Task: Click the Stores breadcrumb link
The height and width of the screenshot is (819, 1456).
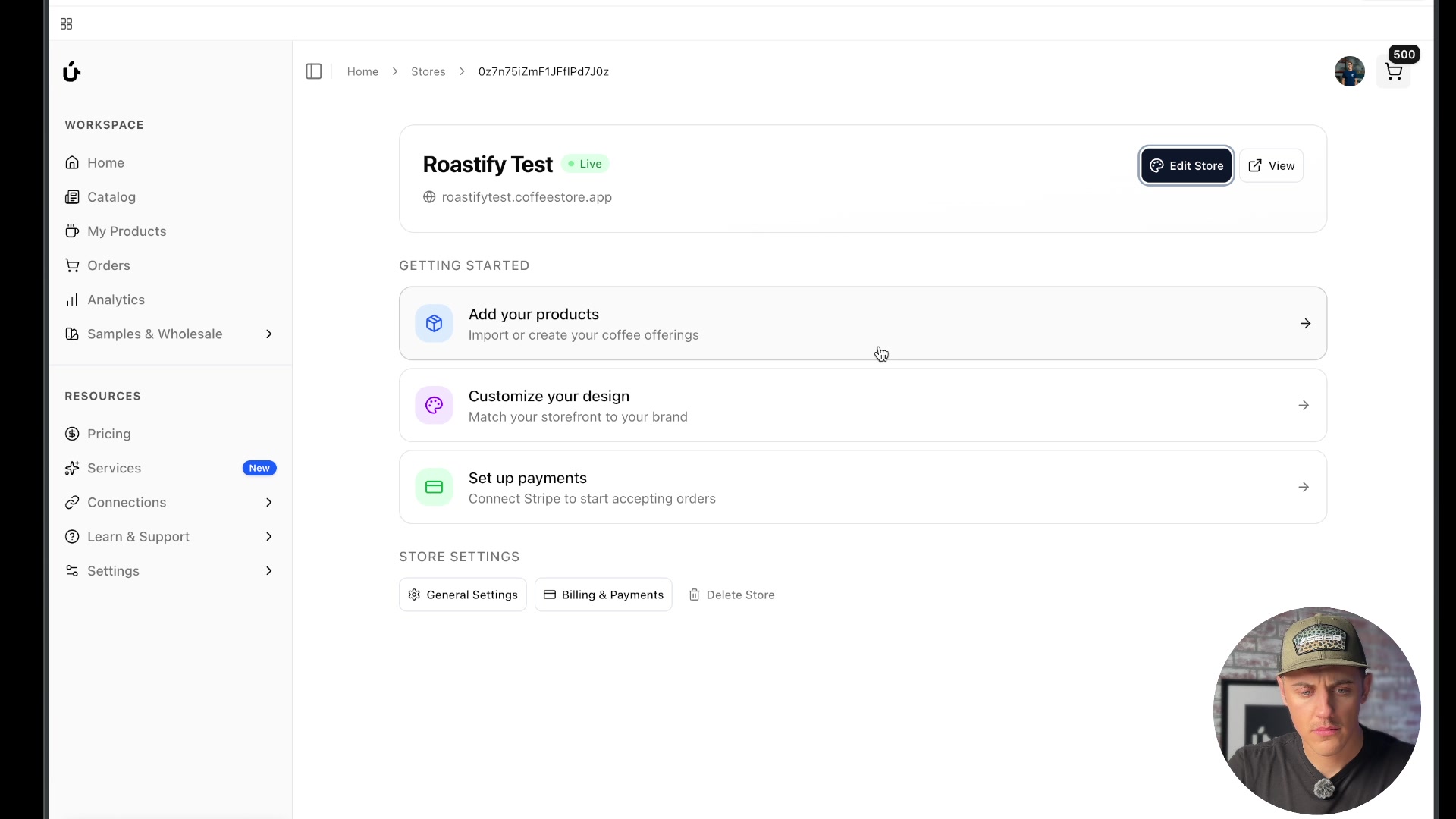Action: tap(428, 71)
